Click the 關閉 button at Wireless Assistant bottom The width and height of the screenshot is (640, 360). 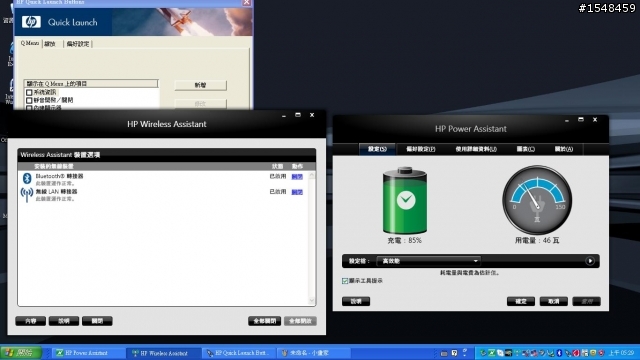pos(97,321)
